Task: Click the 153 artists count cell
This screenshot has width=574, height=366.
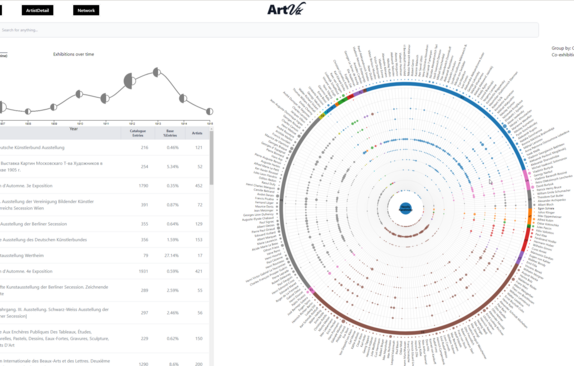Action: pos(199,240)
